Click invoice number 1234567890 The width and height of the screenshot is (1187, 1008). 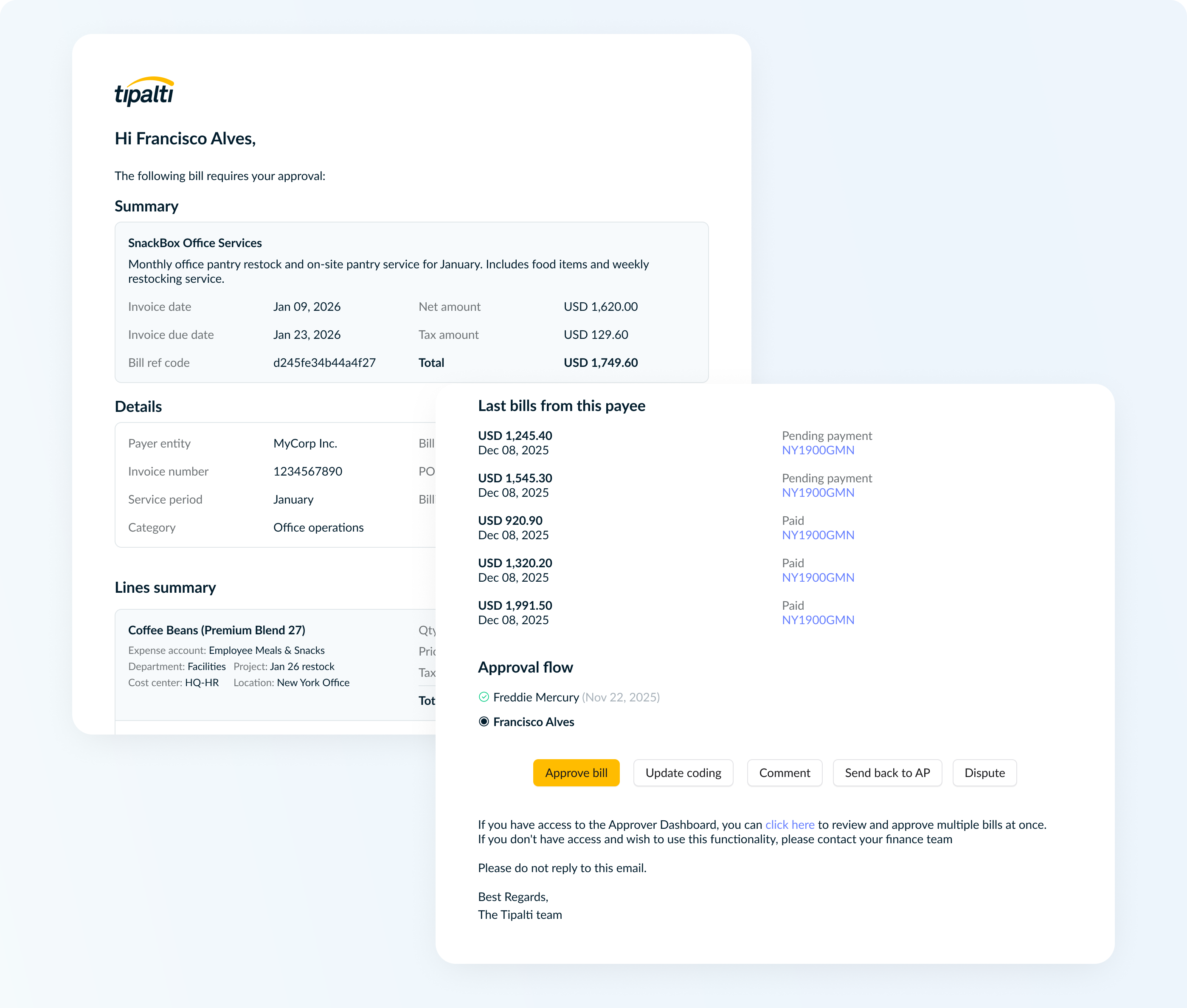point(307,471)
